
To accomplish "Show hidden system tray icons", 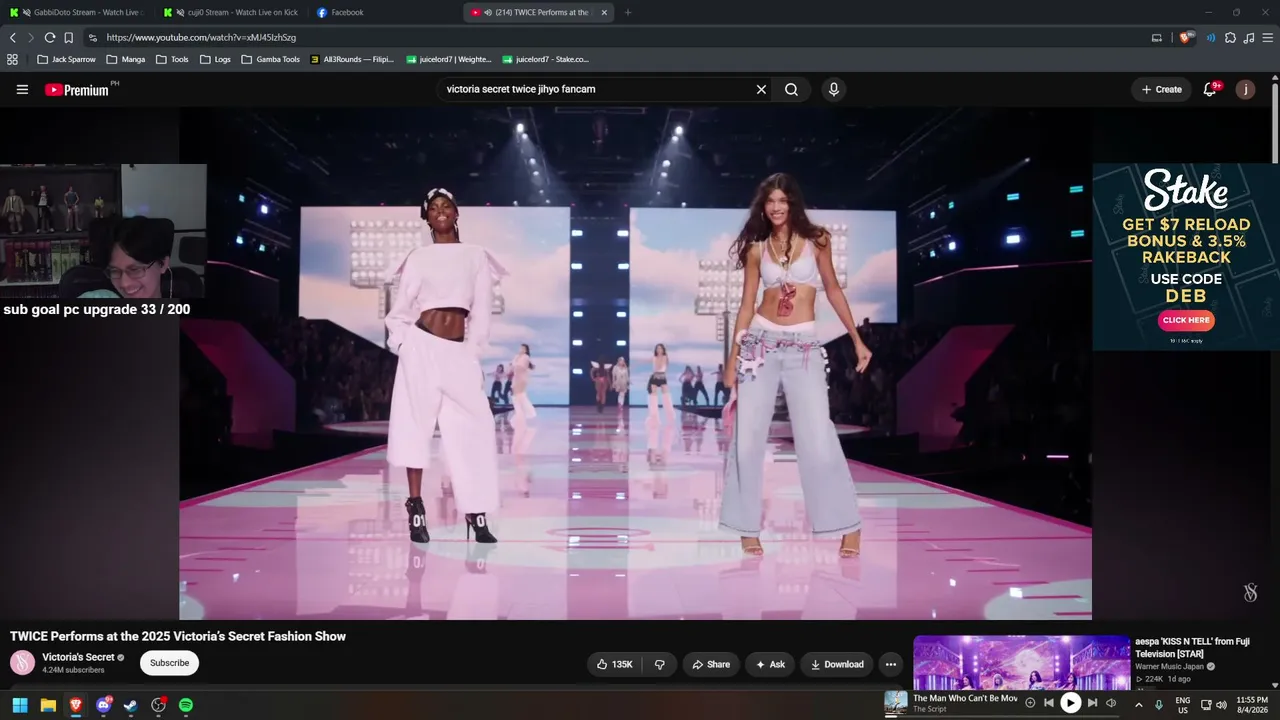I will (1138, 705).
